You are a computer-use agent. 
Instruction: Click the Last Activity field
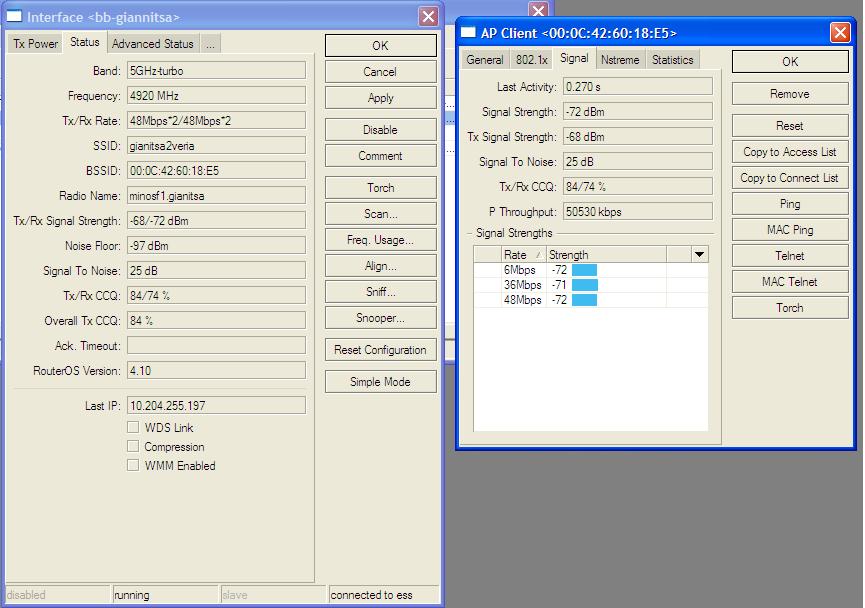pos(638,87)
